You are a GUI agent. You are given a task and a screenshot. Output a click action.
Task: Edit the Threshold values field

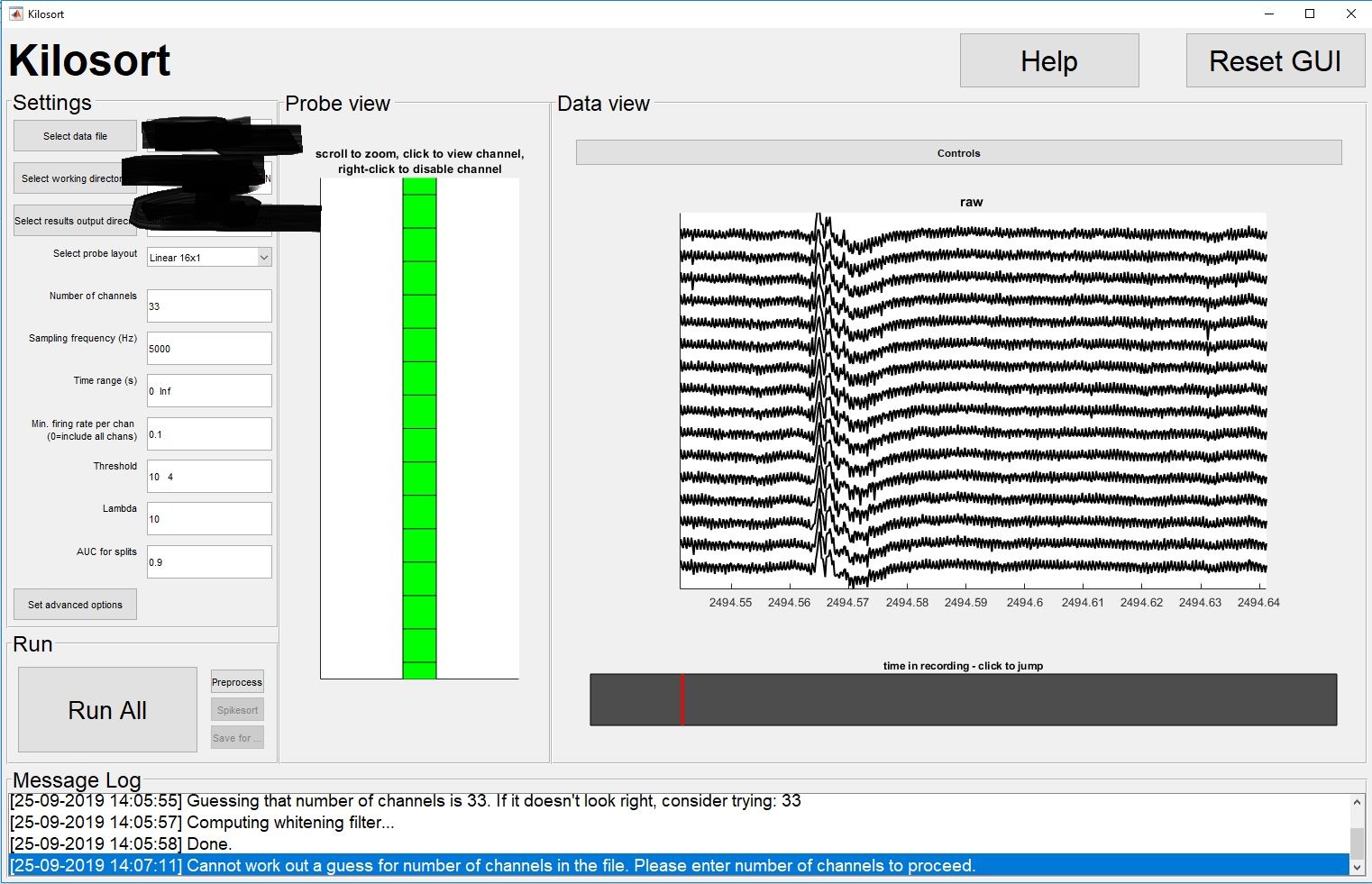(x=208, y=476)
